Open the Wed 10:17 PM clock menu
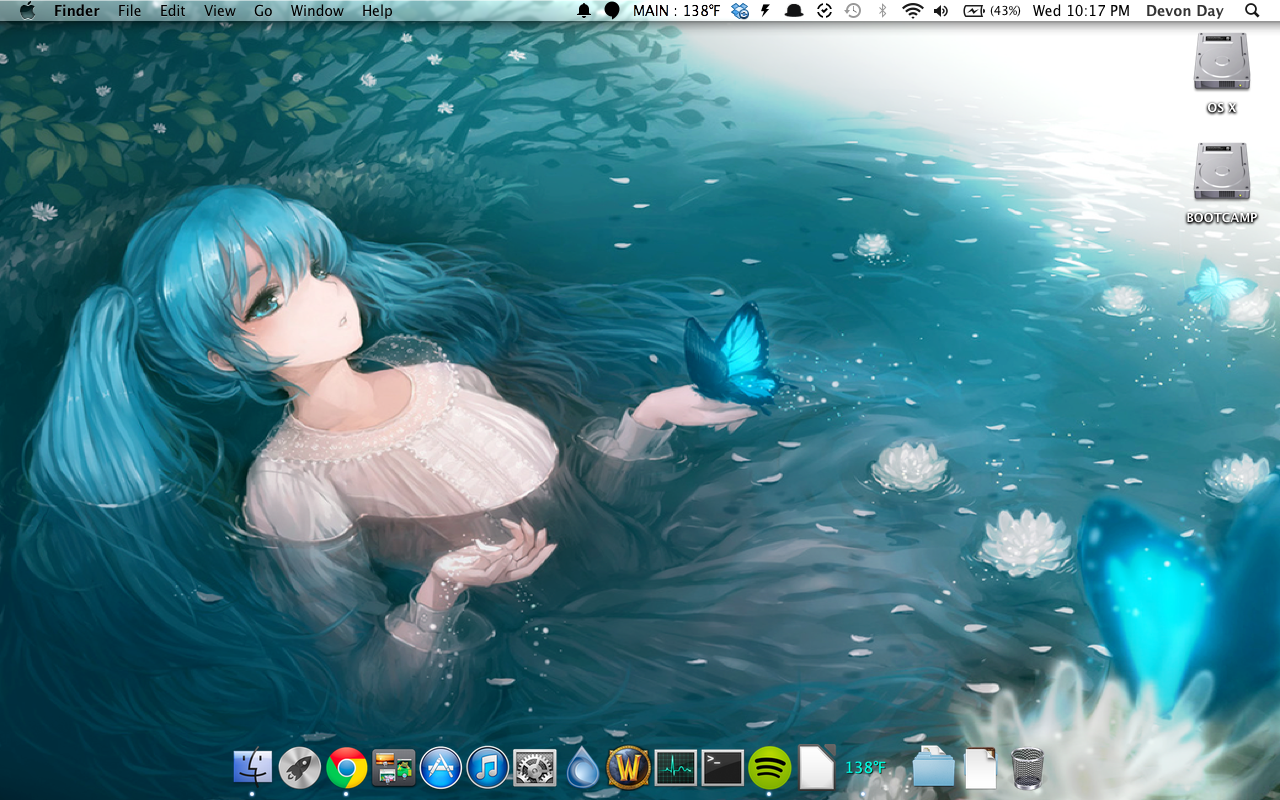The width and height of the screenshot is (1280, 800). (1081, 11)
